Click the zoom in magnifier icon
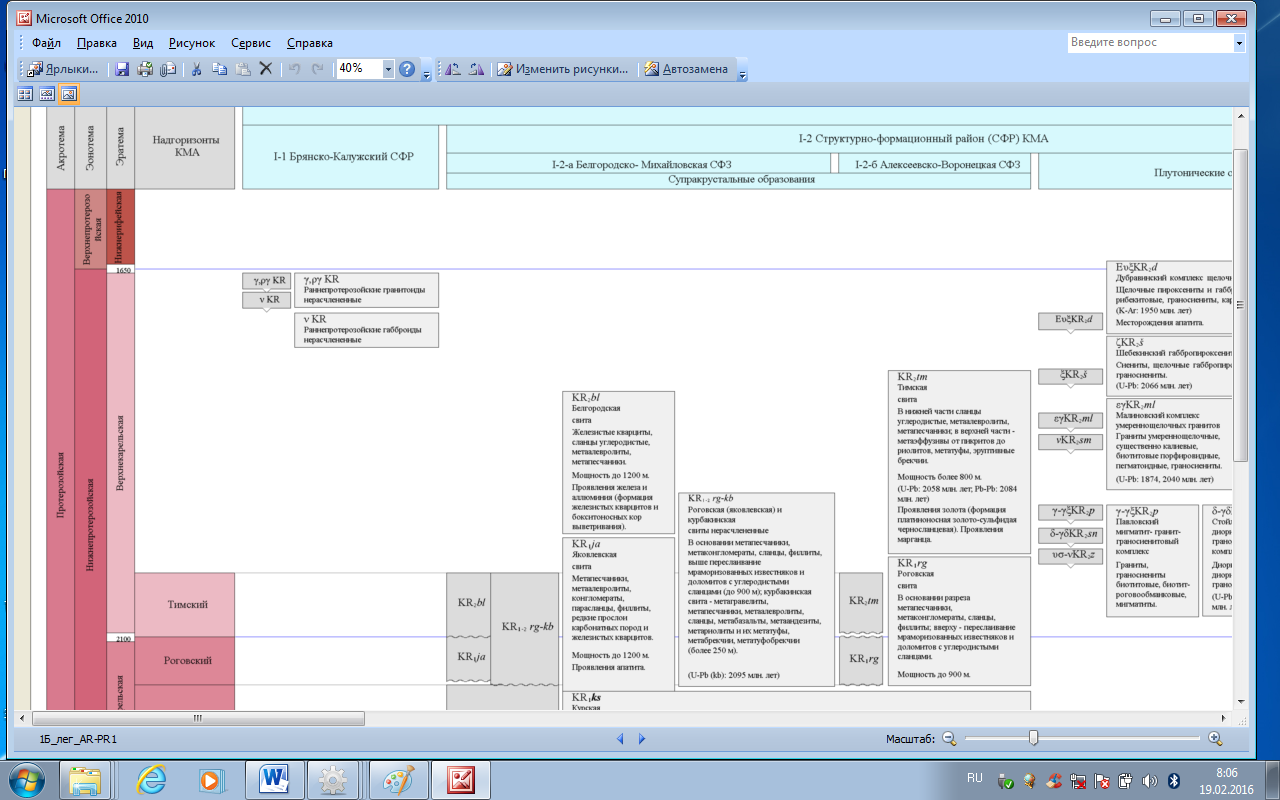Screen dimensions: 1280x800 tap(1215, 739)
